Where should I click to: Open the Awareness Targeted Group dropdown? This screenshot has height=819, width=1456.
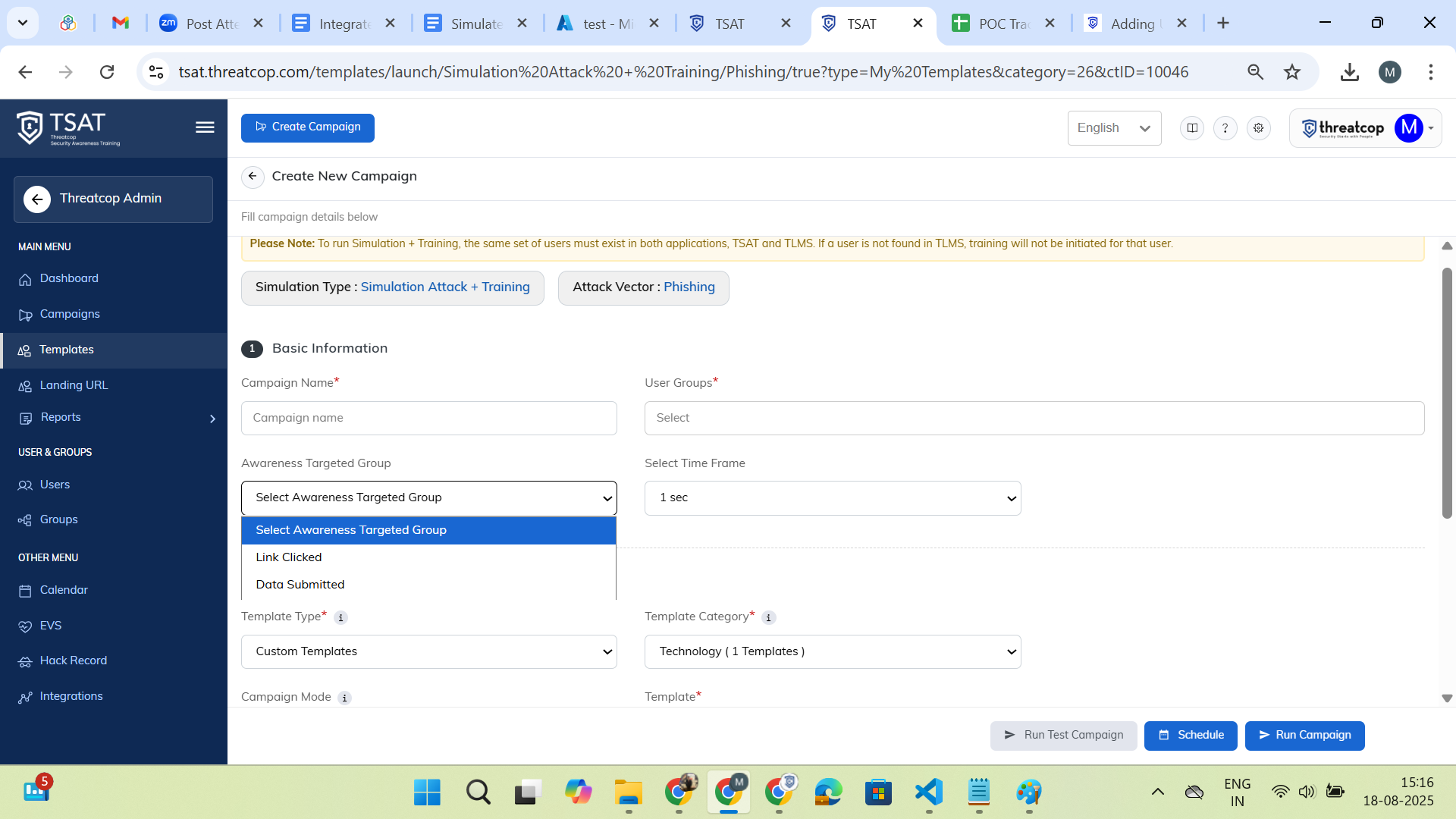point(429,498)
